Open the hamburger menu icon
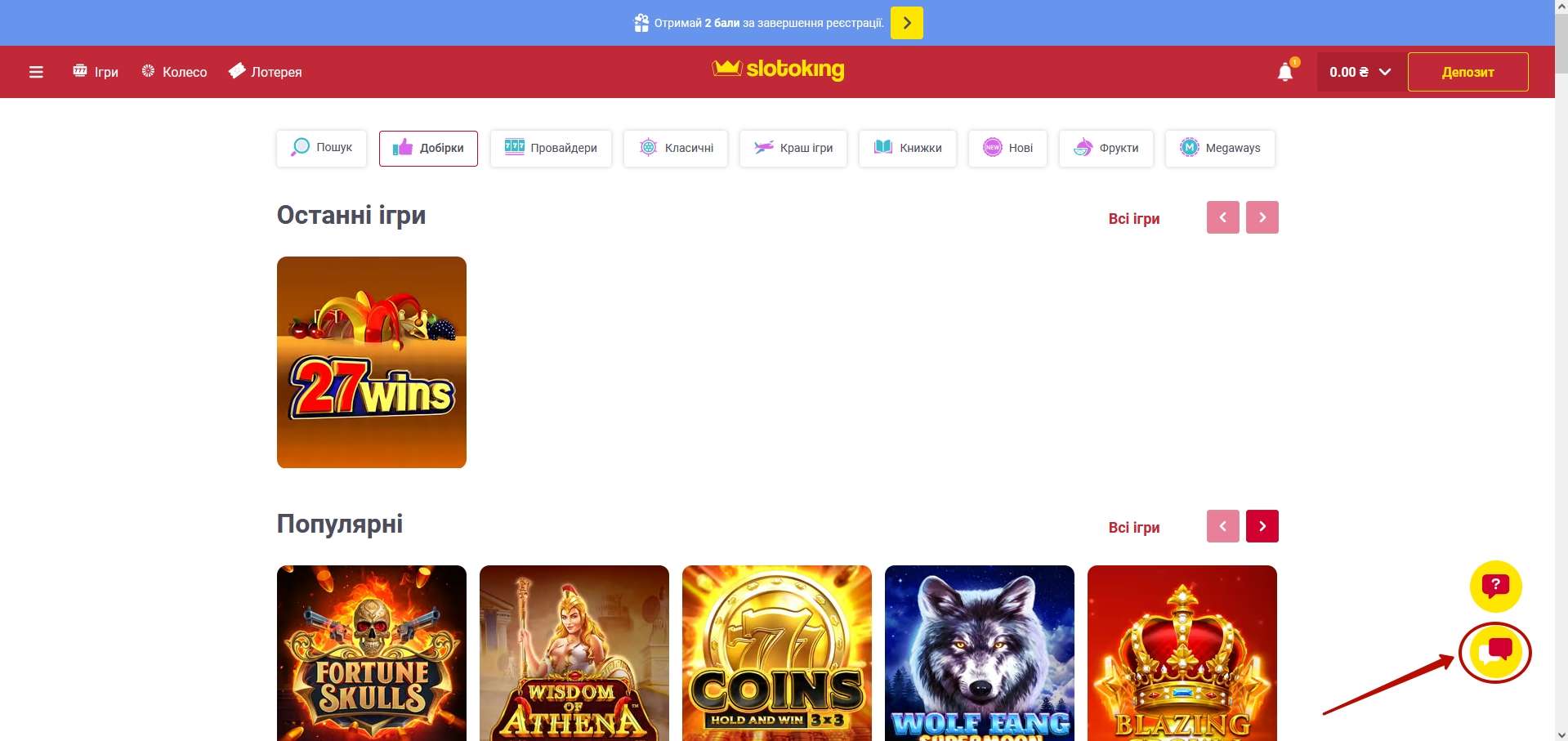The width and height of the screenshot is (1568, 741). [36, 72]
